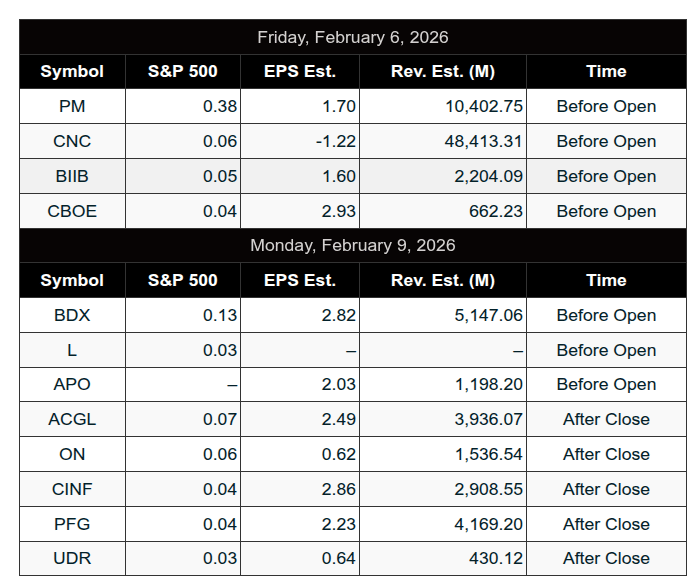Click the UDR ticker symbol
The height and width of the screenshot is (576, 698).
click(x=72, y=559)
